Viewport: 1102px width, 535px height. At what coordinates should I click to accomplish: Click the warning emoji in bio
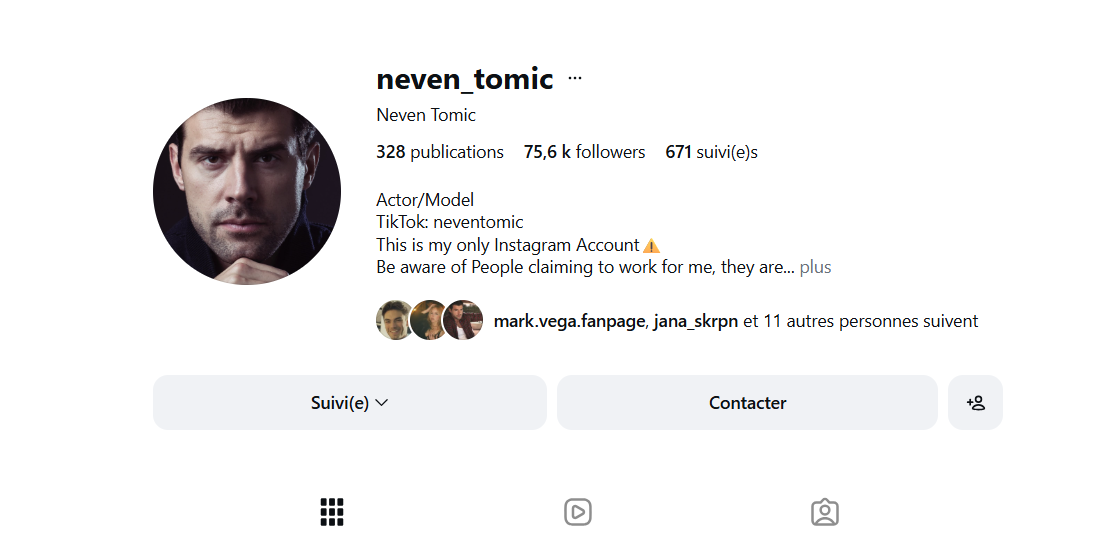tap(651, 245)
